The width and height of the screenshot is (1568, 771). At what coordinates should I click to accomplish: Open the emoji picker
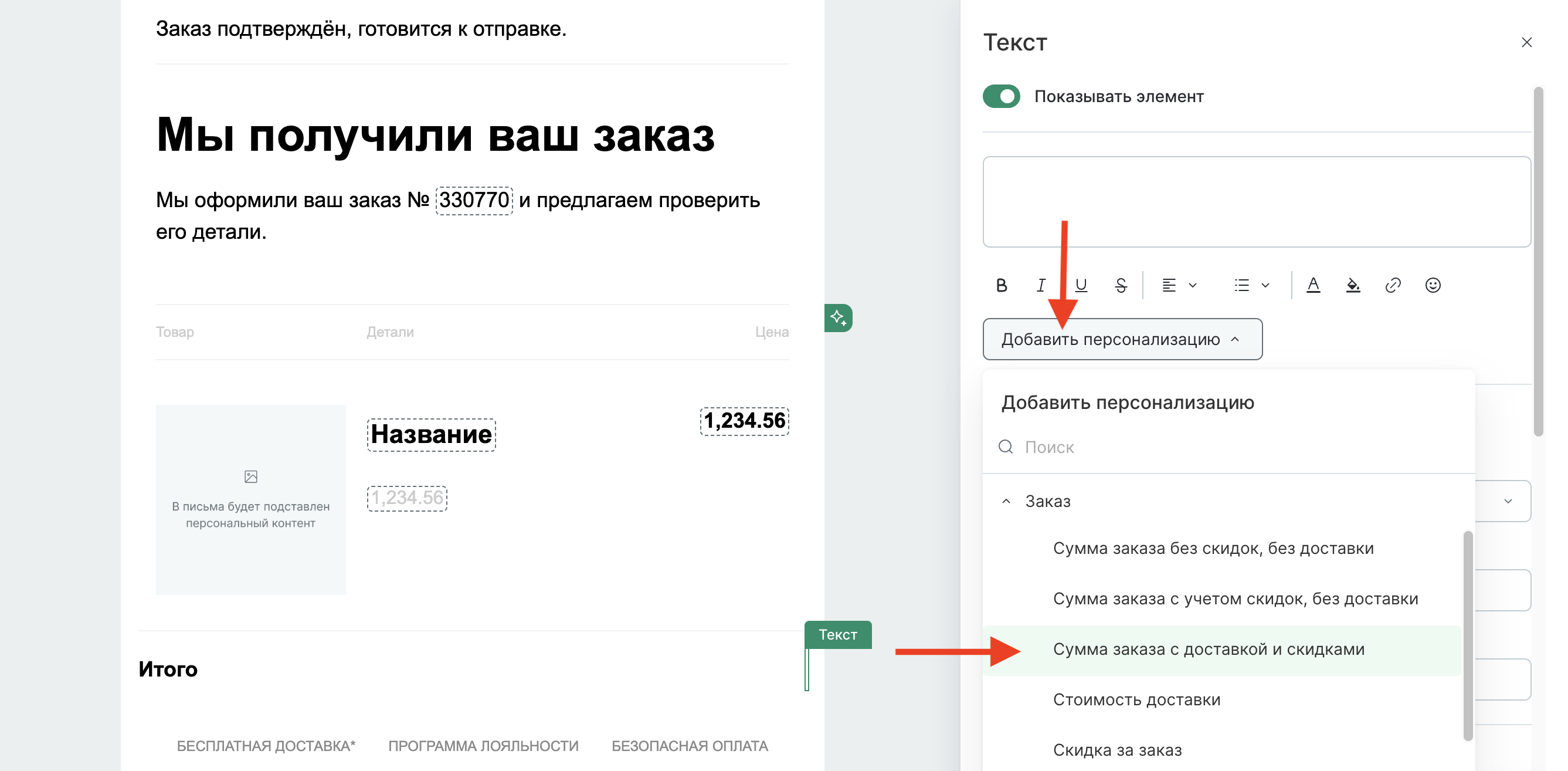pyautogui.click(x=1433, y=285)
